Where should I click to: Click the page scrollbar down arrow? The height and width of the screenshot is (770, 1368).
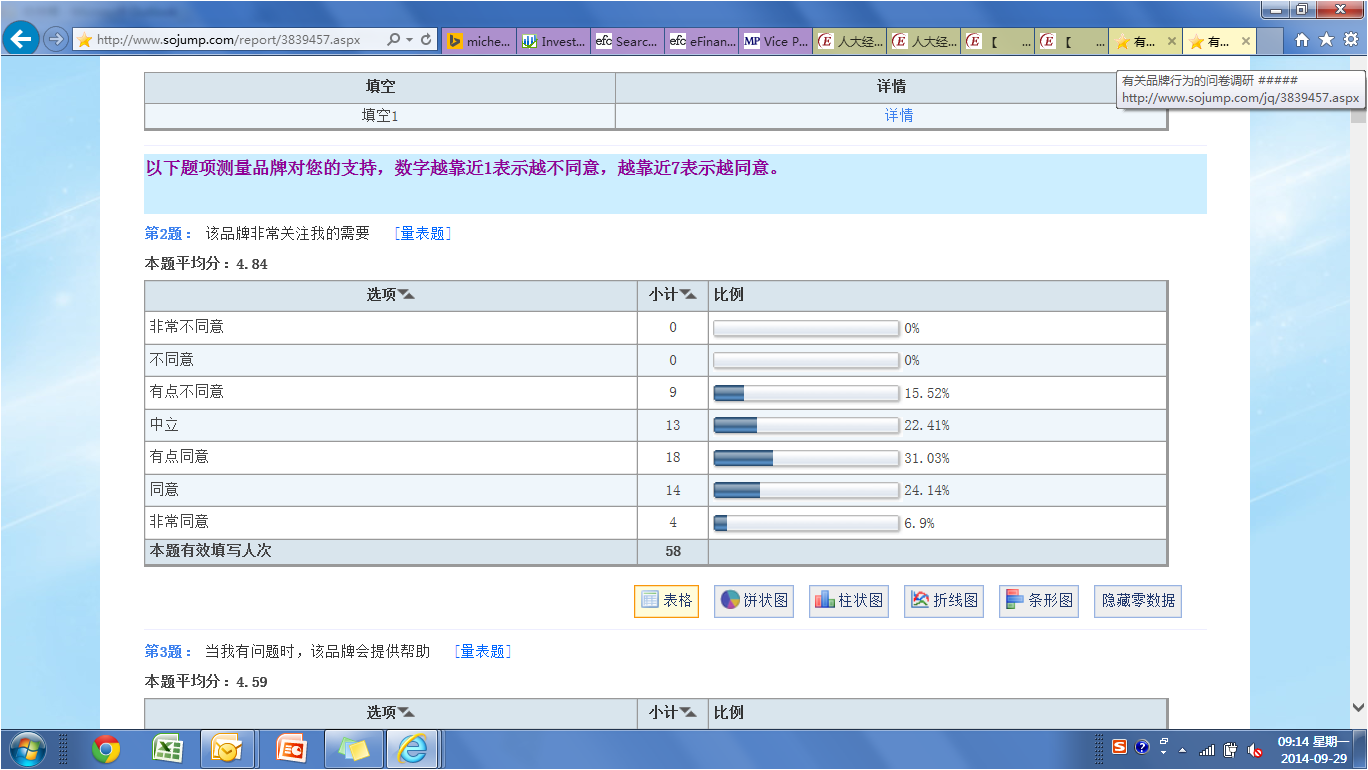tap(1359, 706)
